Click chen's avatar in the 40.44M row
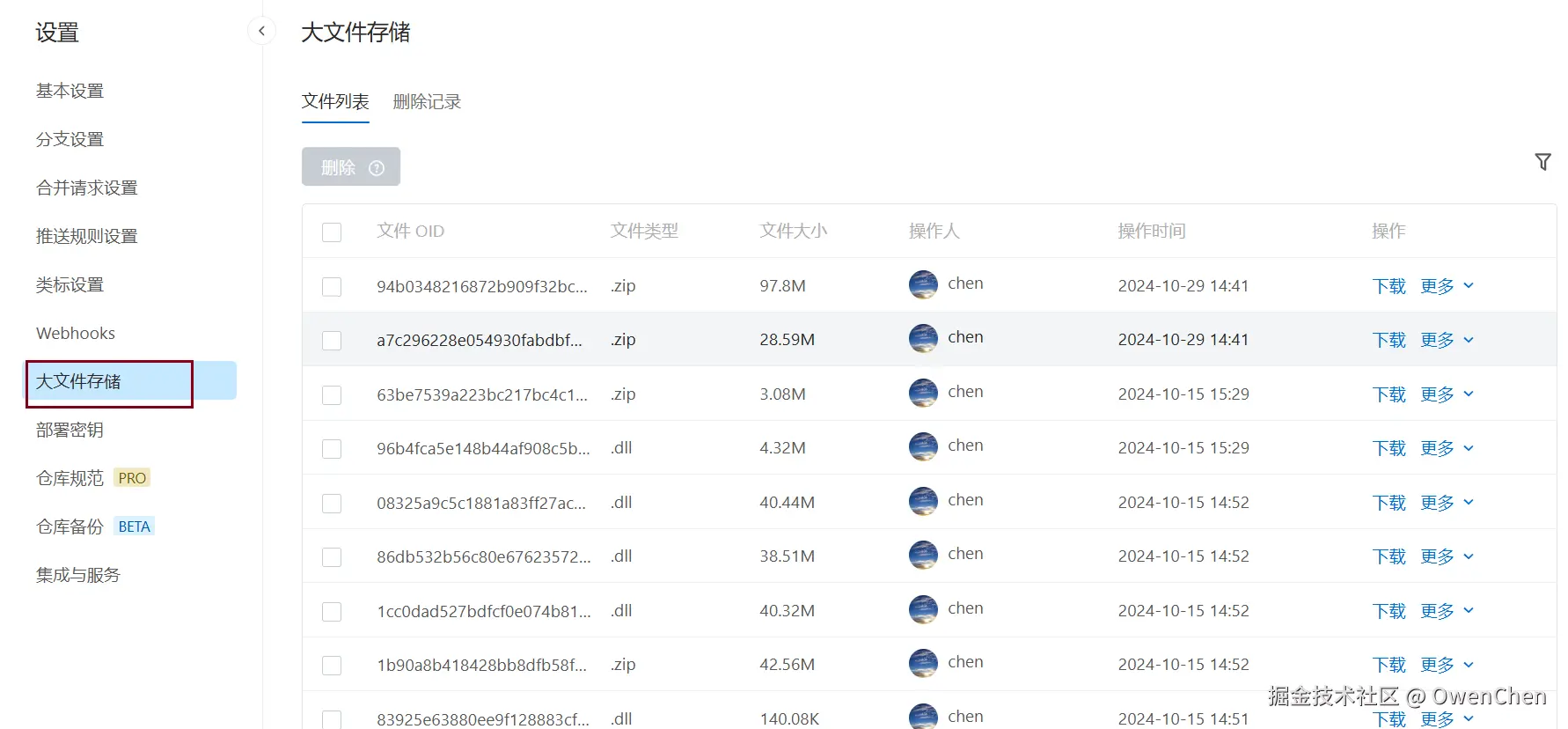 pos(923,501)
